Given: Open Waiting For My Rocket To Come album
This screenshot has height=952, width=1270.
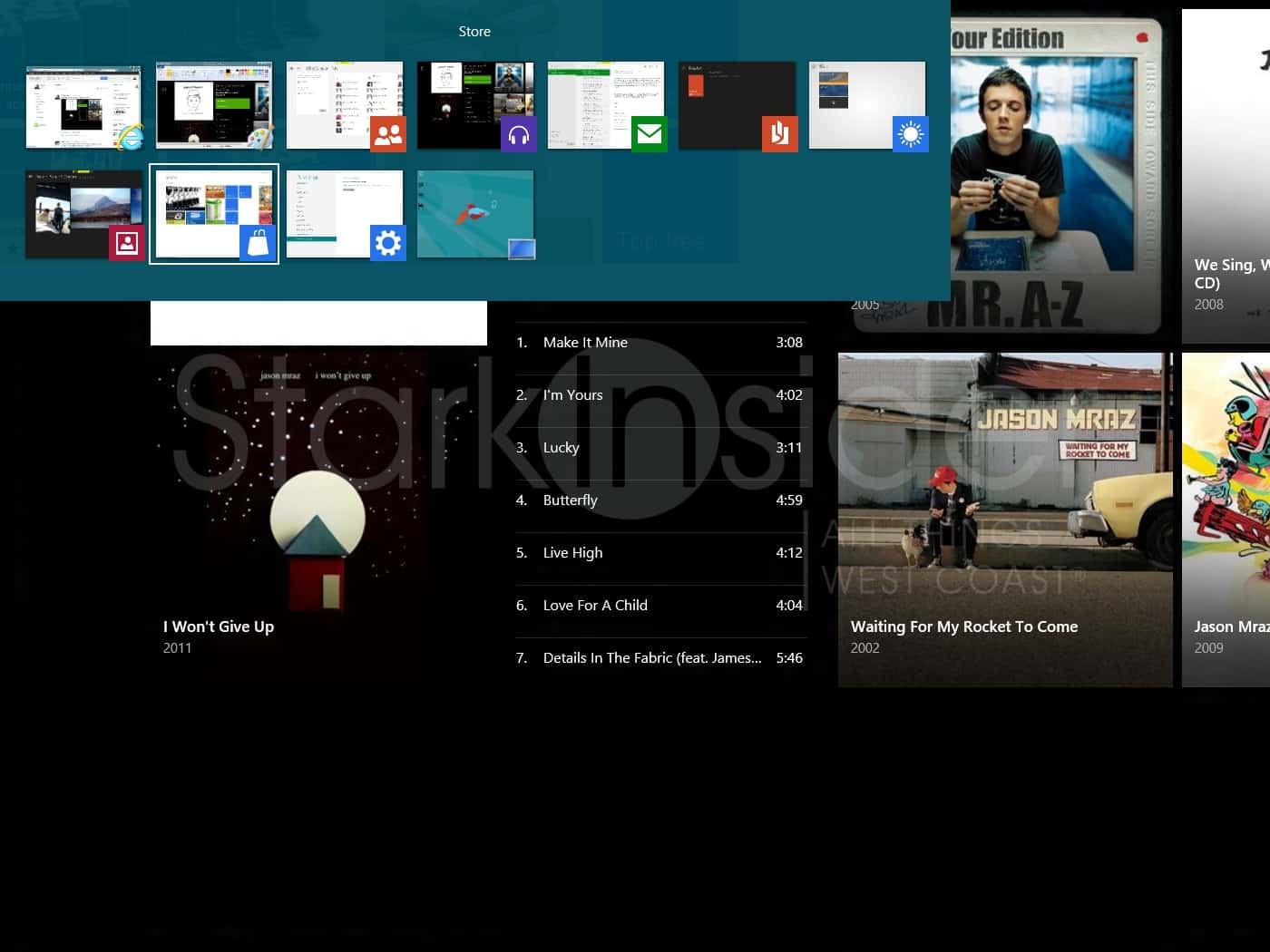Looking at the screenshot, I should (1004, 519).
